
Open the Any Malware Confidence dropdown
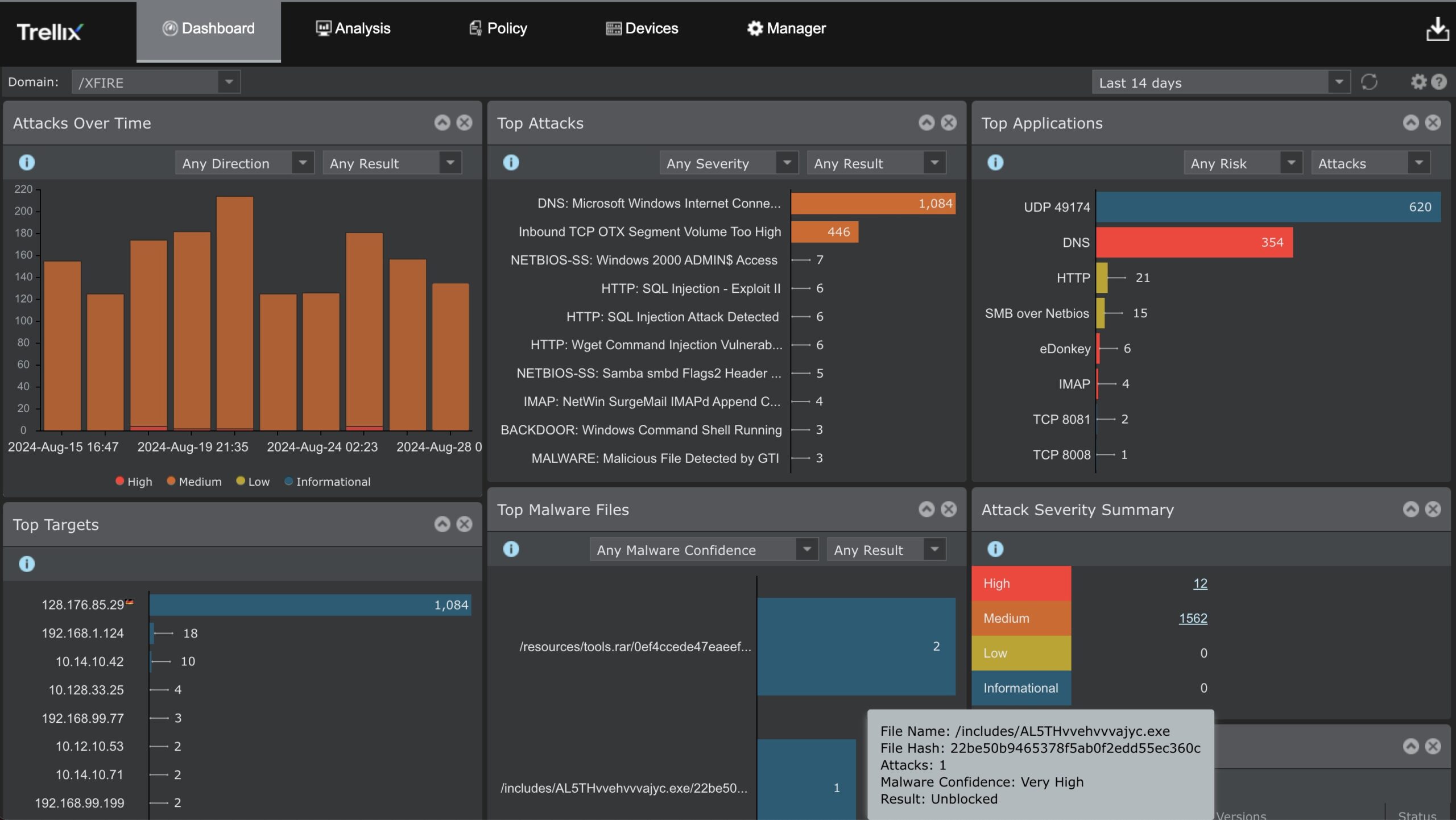click(x=703, y=549)
